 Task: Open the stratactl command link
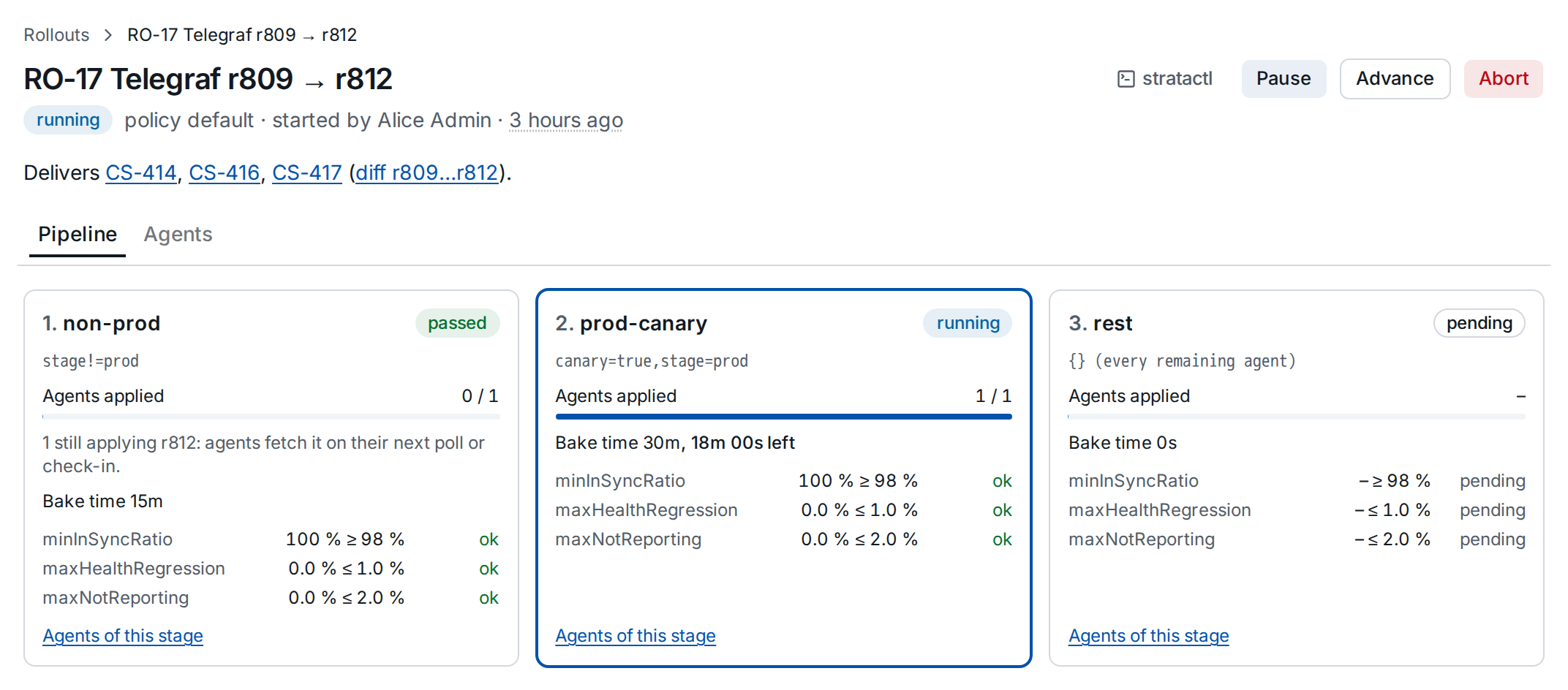point(1165,79)
